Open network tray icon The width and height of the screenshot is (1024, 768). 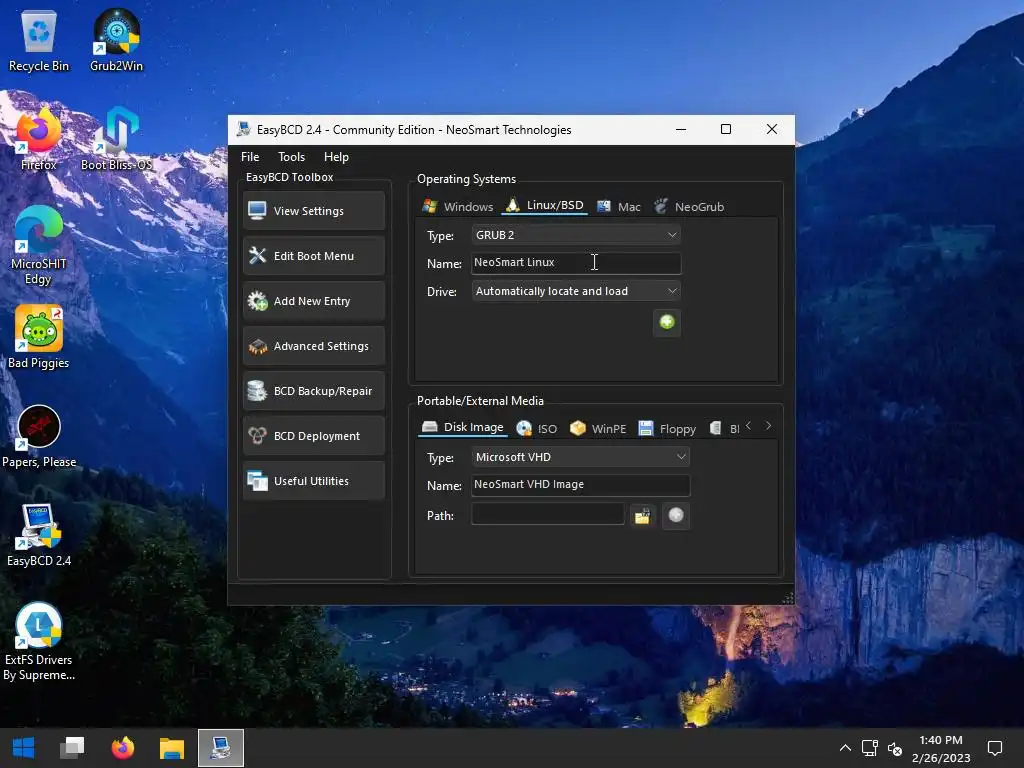click(x=869, y=748)
